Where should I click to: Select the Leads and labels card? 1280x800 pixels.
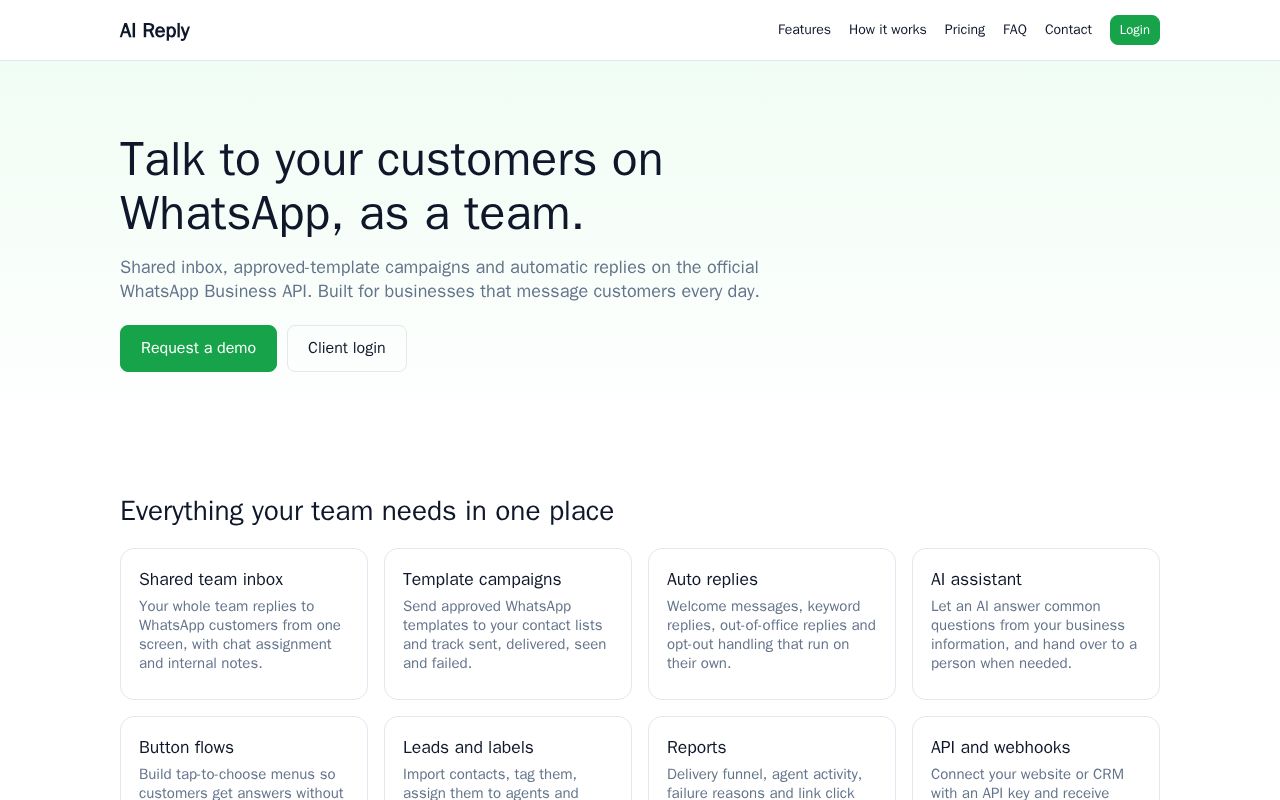point(508,758)
